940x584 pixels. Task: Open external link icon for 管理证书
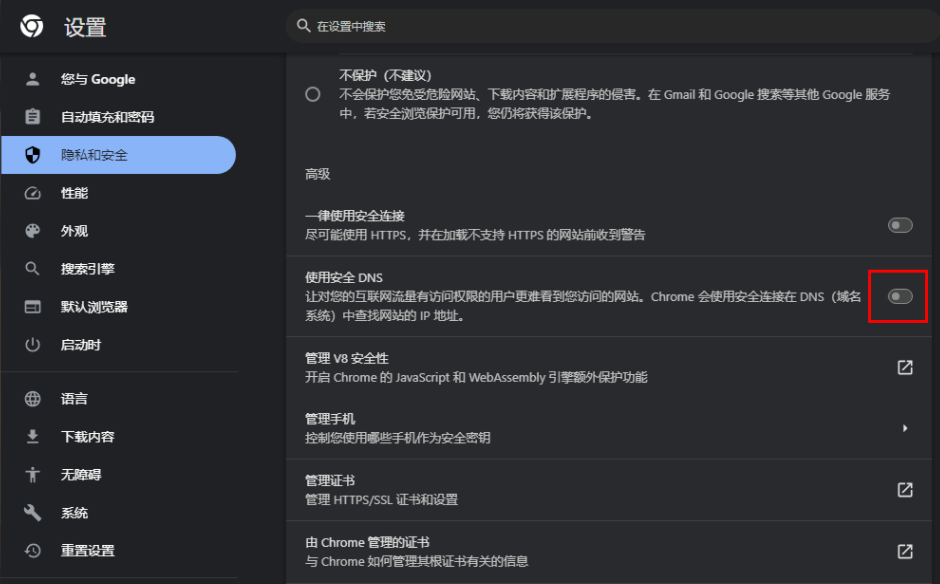[x=905, y=490]
